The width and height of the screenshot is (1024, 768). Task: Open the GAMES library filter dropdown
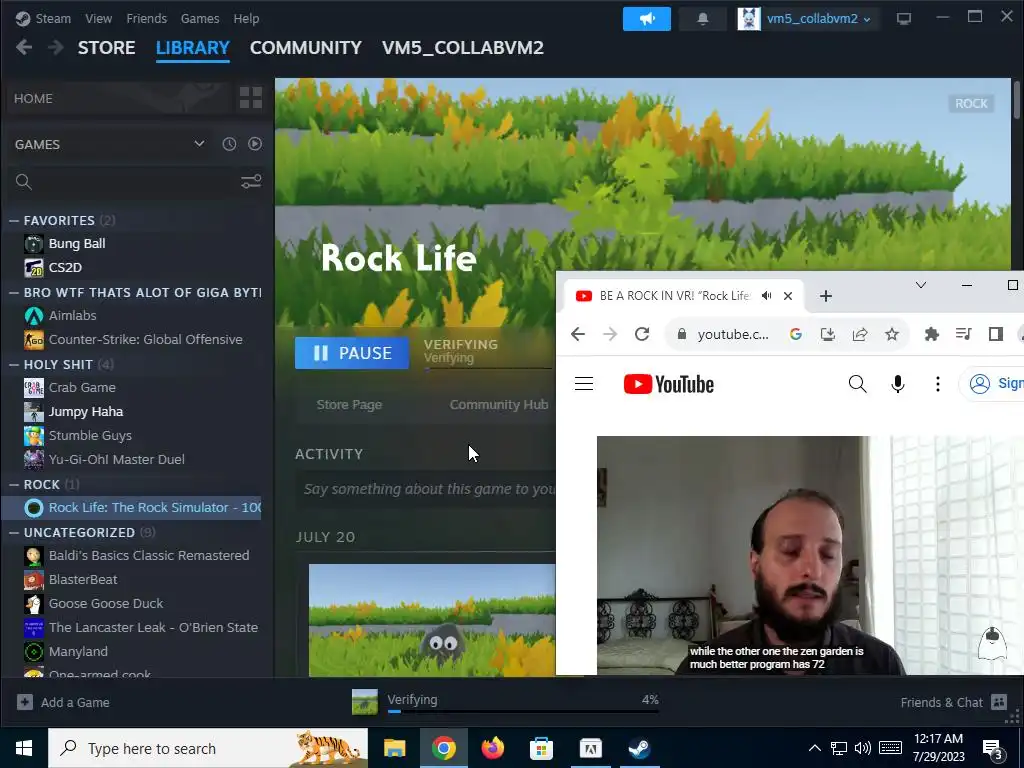tap(110, 144)
